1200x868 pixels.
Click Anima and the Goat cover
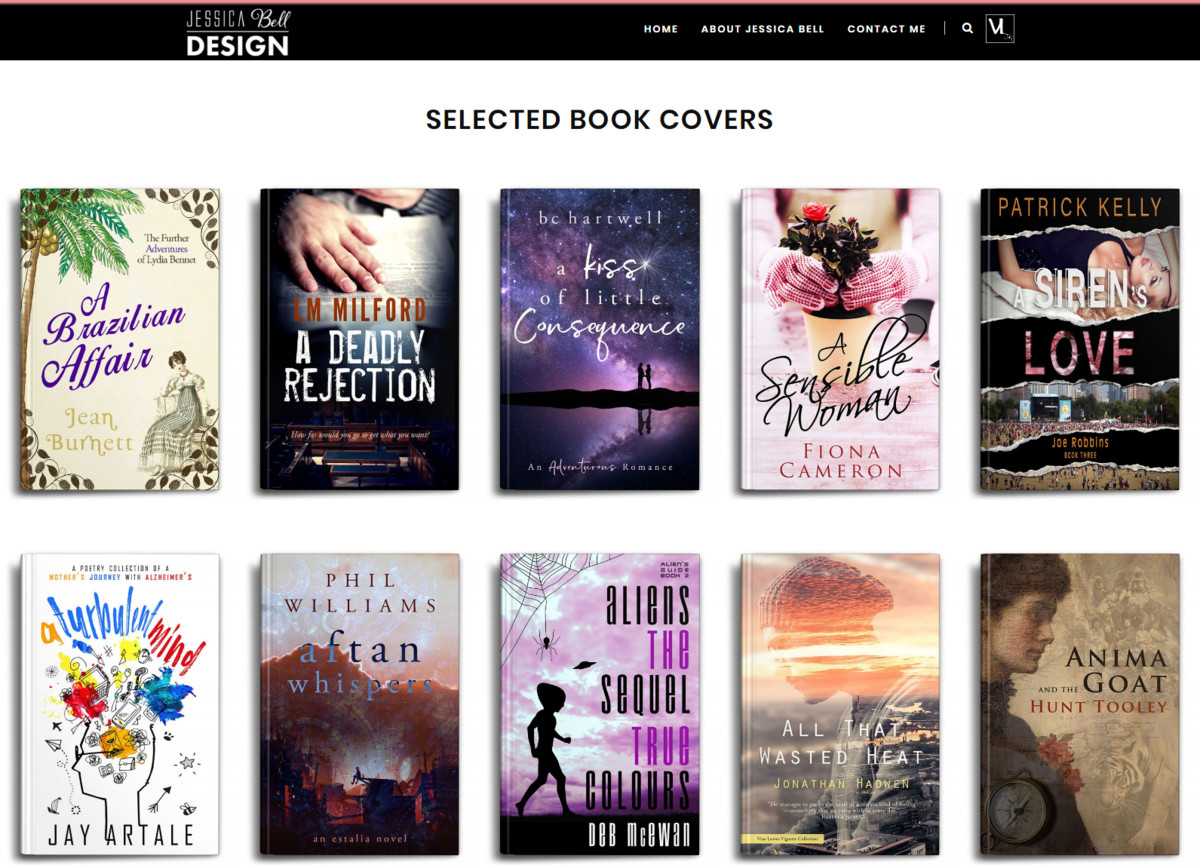(x=1080, y=703)
